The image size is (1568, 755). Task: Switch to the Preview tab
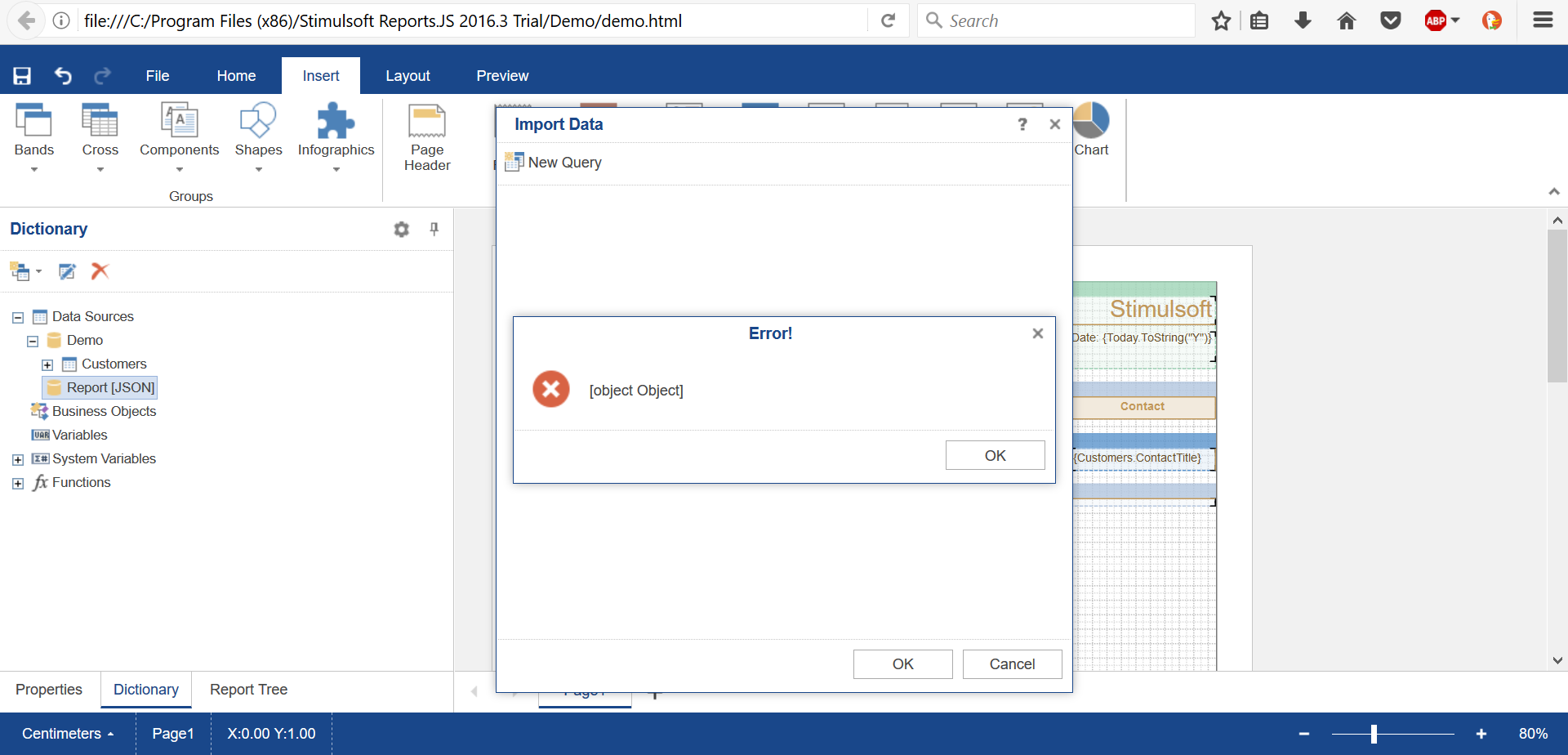point(502,76)
